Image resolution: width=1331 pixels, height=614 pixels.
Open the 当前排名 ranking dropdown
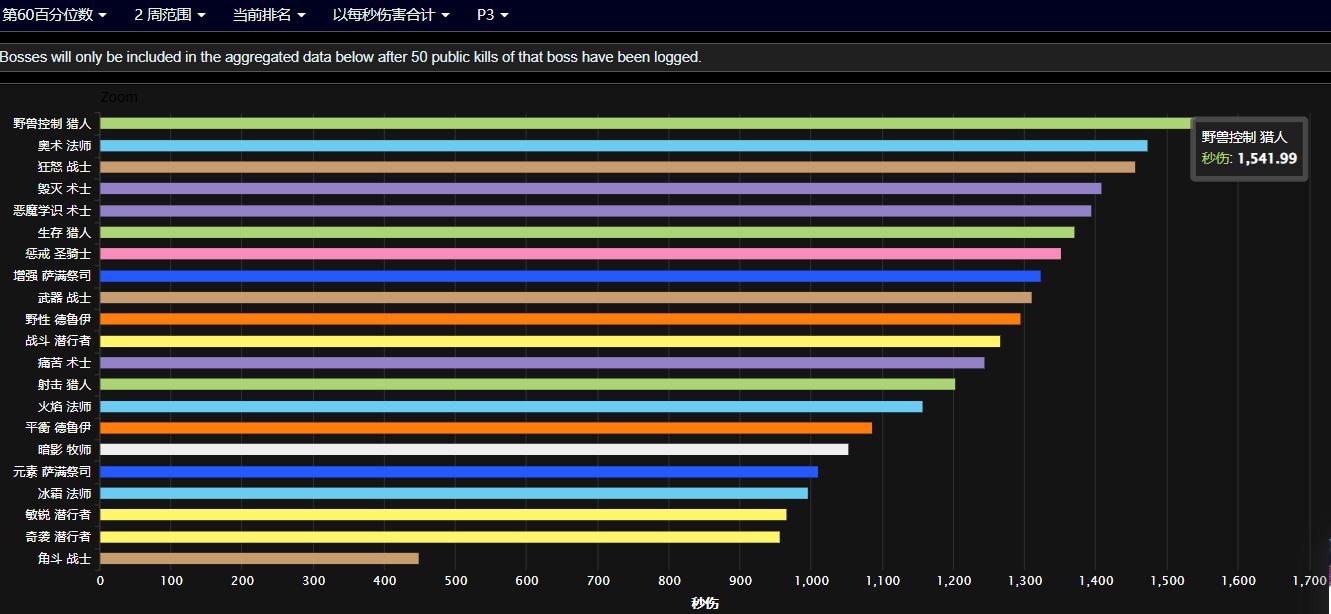tap(265, 15)
